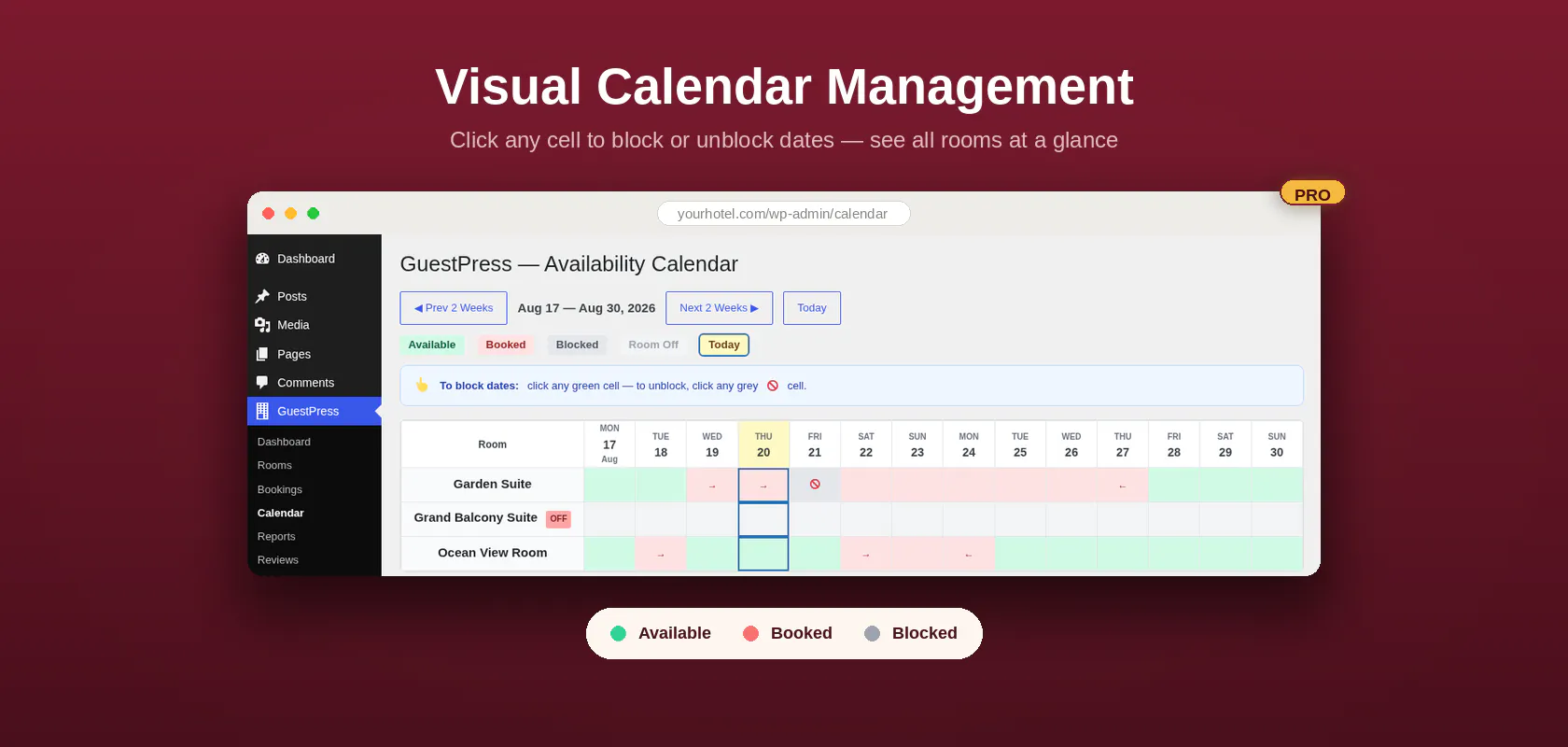This screenshot has height=747, width=1568.
Task: Open the Reports submenu item
Action: tap(276, 537)
